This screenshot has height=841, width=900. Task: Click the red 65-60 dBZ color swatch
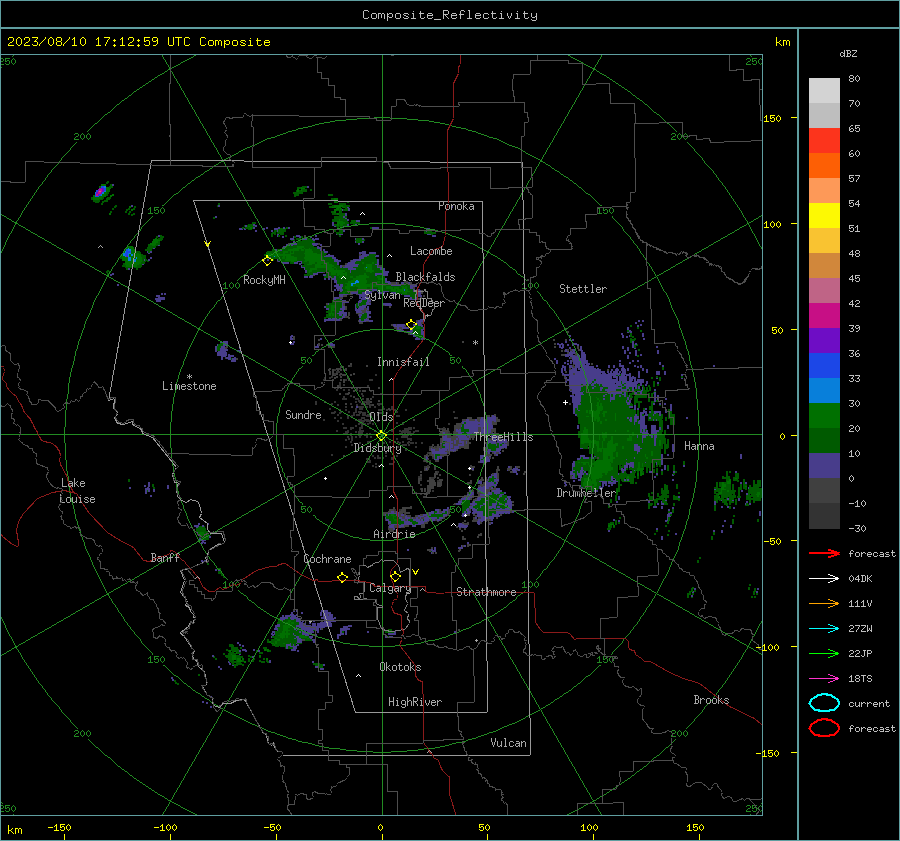[x=824, y=141]
